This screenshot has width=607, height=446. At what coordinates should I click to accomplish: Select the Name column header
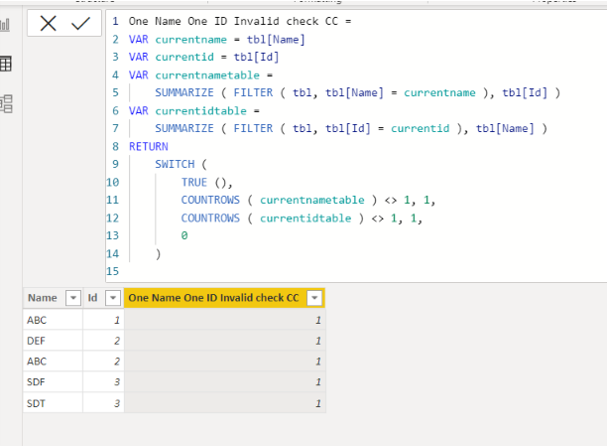tap(43, 298)
